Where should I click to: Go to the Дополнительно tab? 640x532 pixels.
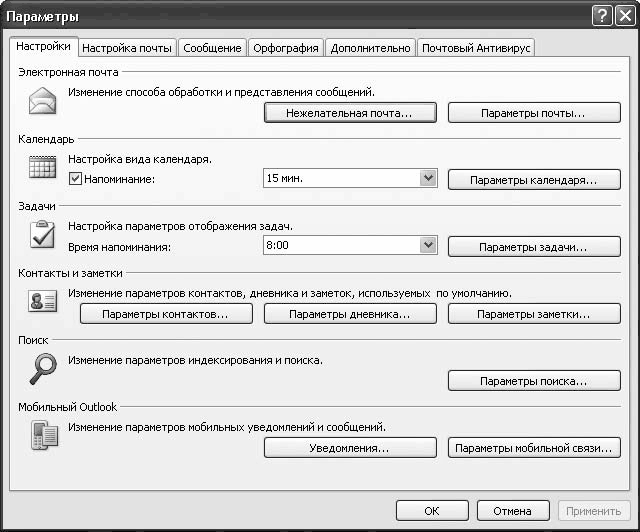coord(370,47)
